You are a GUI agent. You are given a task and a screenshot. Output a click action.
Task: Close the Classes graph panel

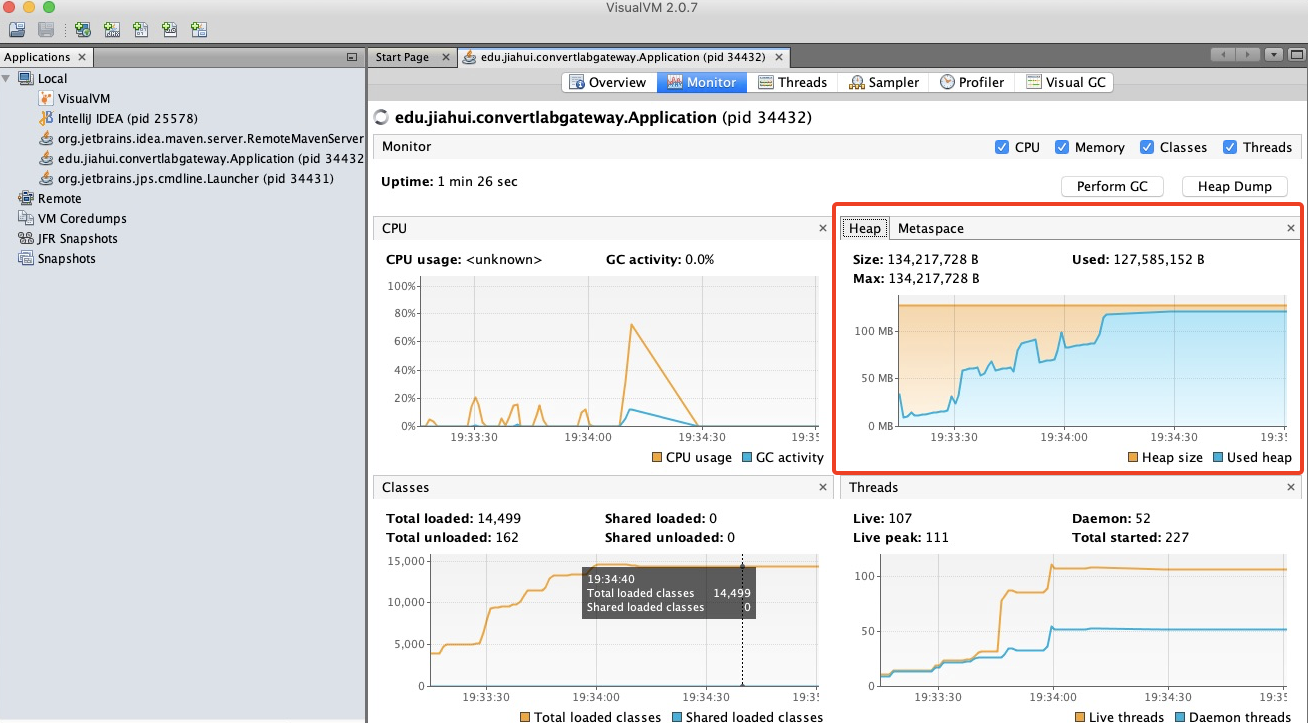(x=822, y=488)
